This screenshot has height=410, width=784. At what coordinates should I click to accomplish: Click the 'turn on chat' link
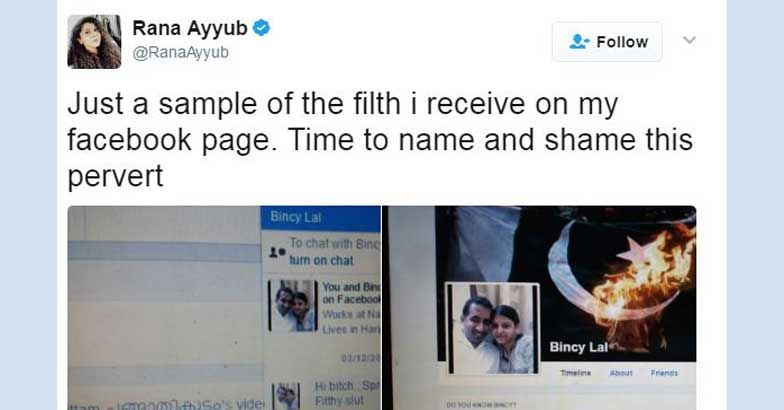[x=321, y=260]
